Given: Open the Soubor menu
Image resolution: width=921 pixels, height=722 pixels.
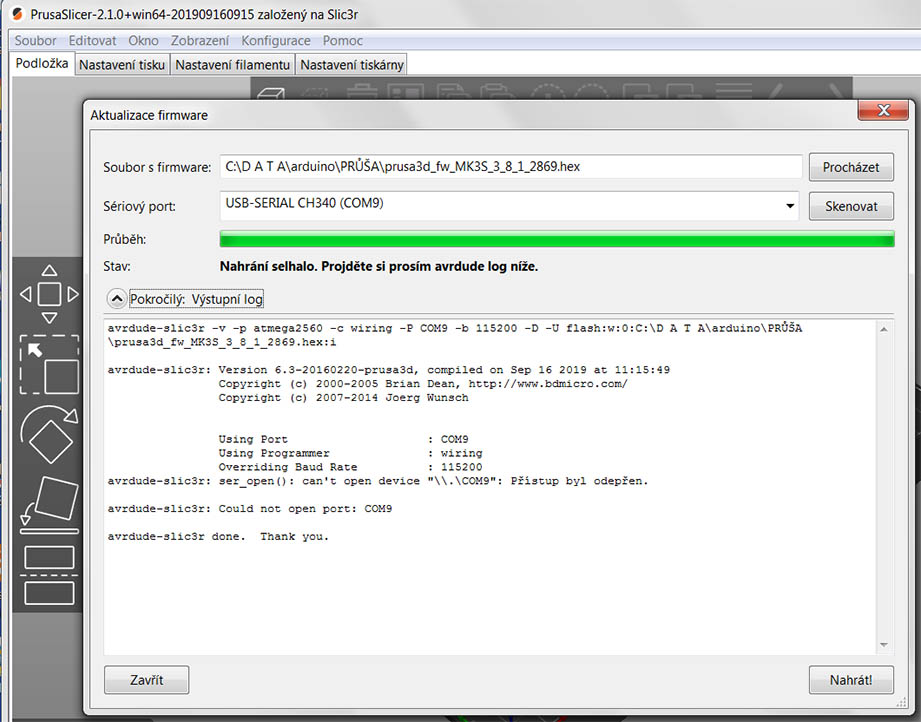Looking at the screenshot, I should click(x=35, y=41).
